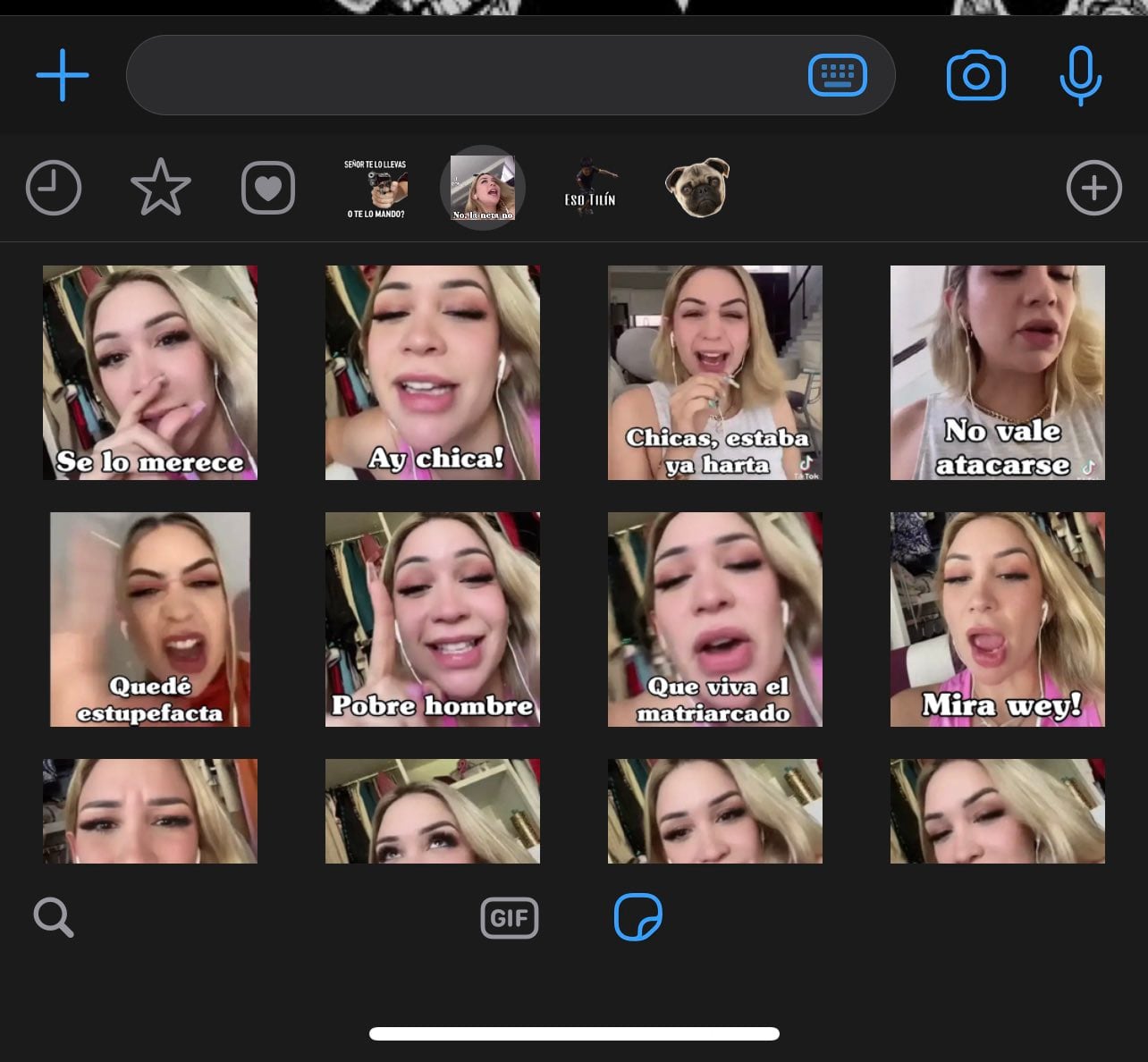Send the 'Ay chica!' sticker
Image resolution: width=1148 pixels, height=1062 pixels.
pyautogui.click(x=433, y=373)
